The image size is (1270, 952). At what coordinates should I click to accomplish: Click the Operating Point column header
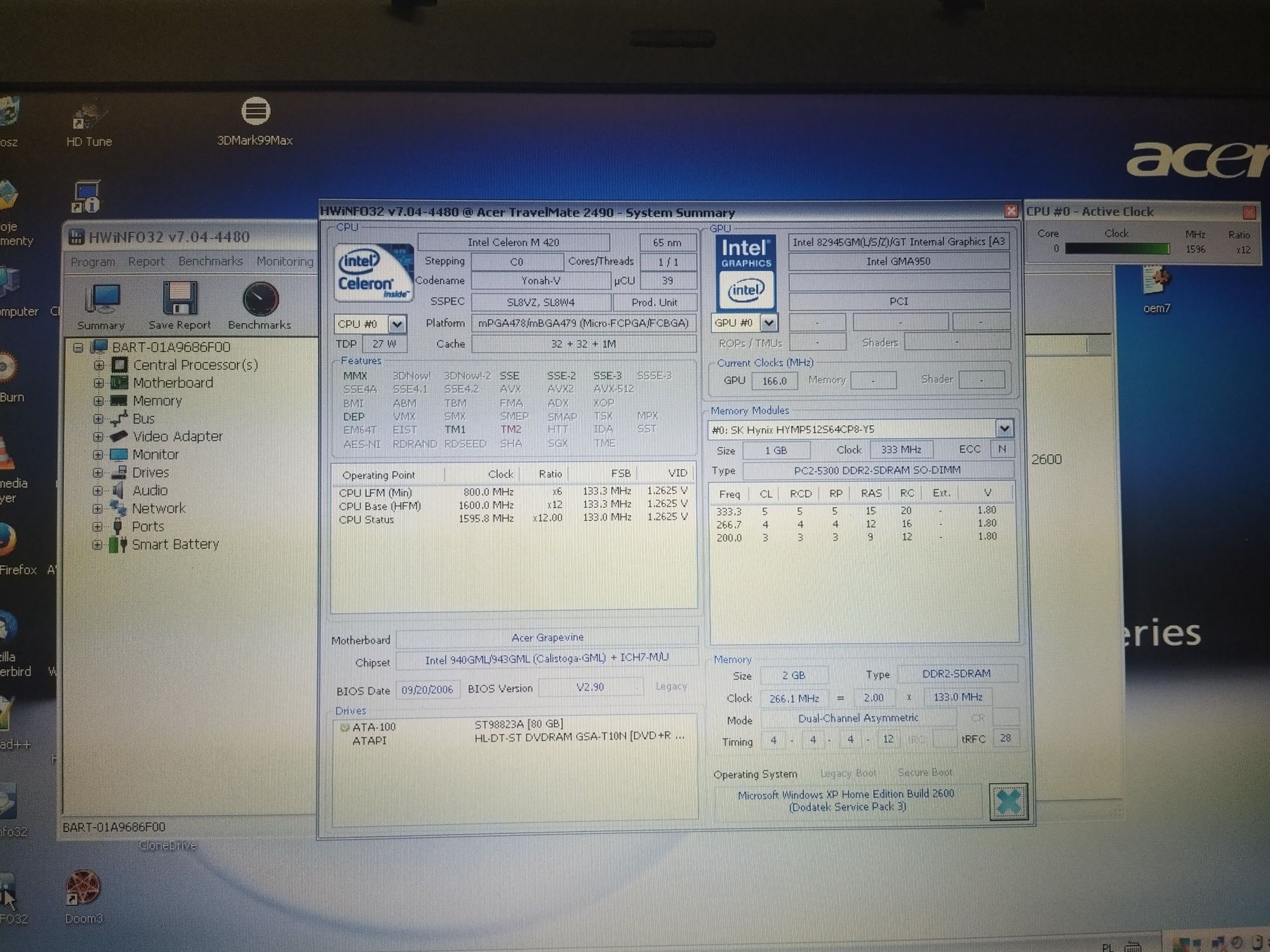[387, 475]
